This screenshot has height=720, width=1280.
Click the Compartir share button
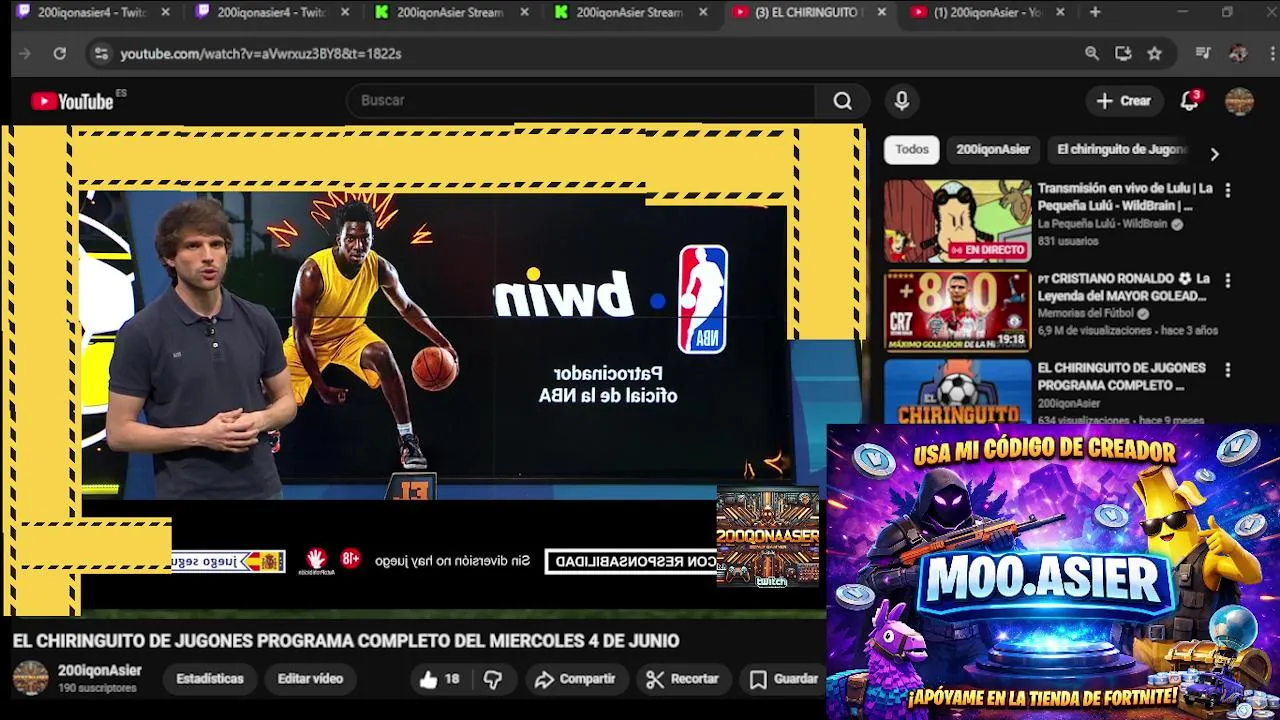[574, 679]
